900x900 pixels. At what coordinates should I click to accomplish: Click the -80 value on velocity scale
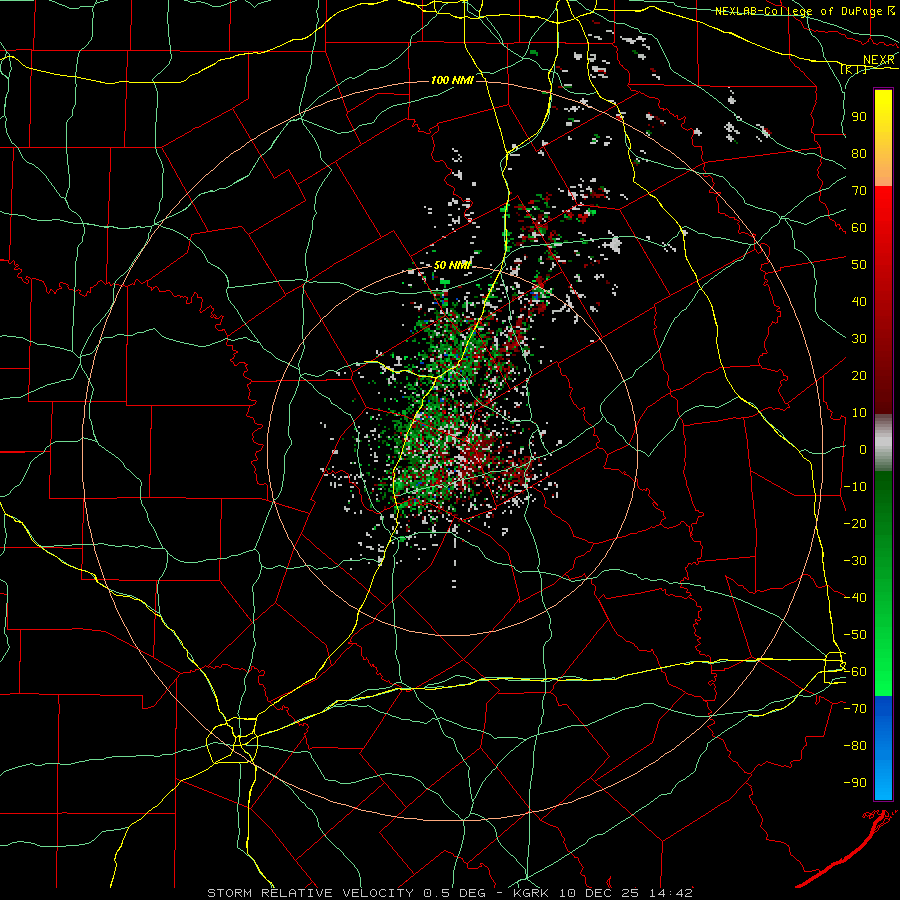click(x=855, y=746)
